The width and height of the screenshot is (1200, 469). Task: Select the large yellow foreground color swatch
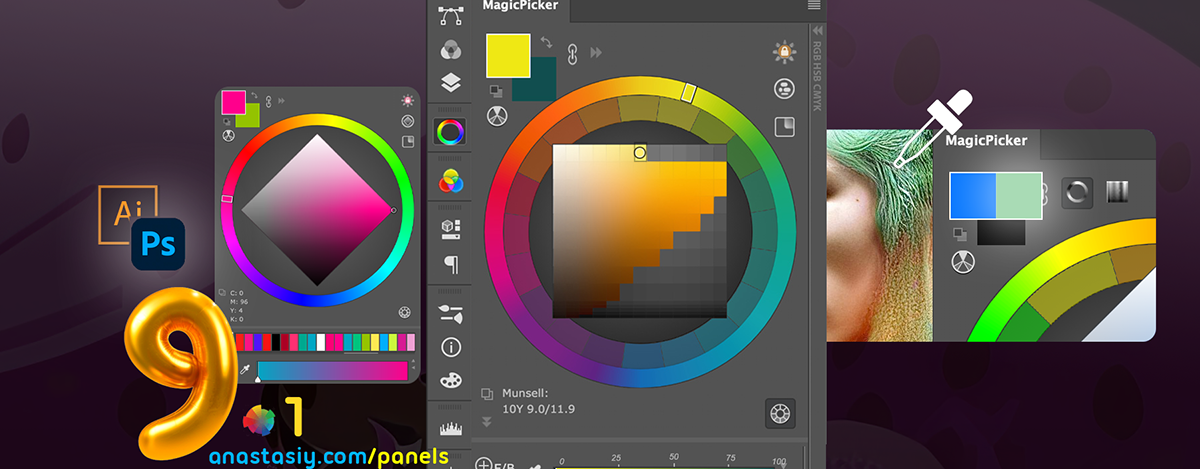point(507,56)
